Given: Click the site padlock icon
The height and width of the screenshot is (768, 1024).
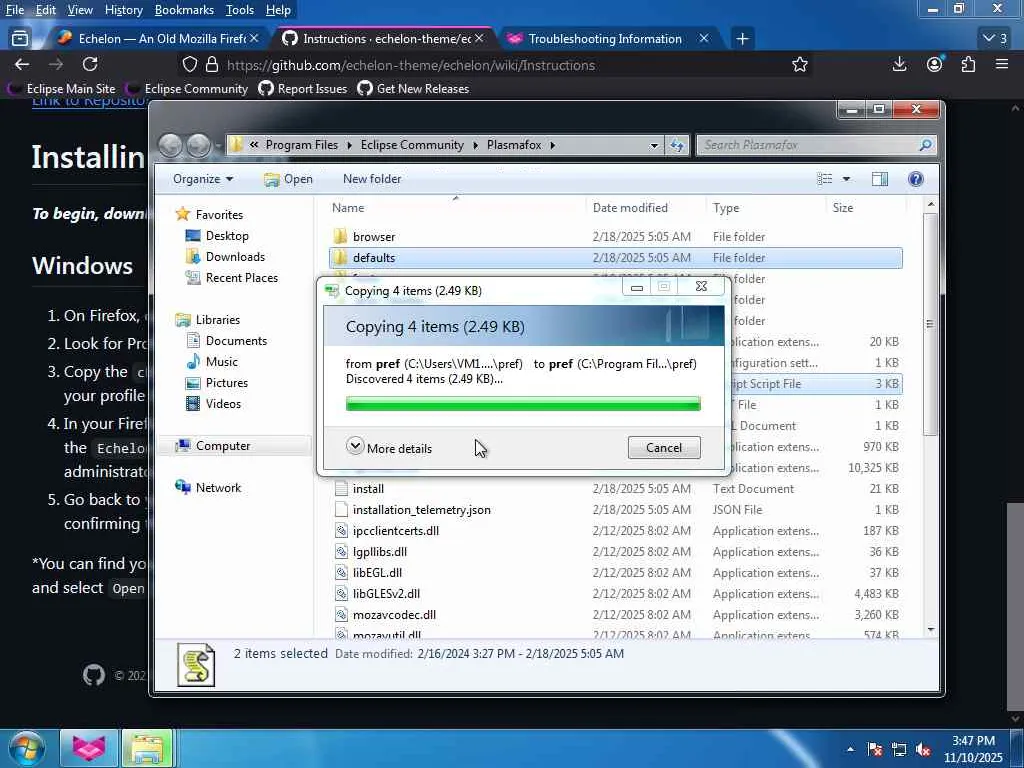Looking at the screenshot, I should point(212,65).
